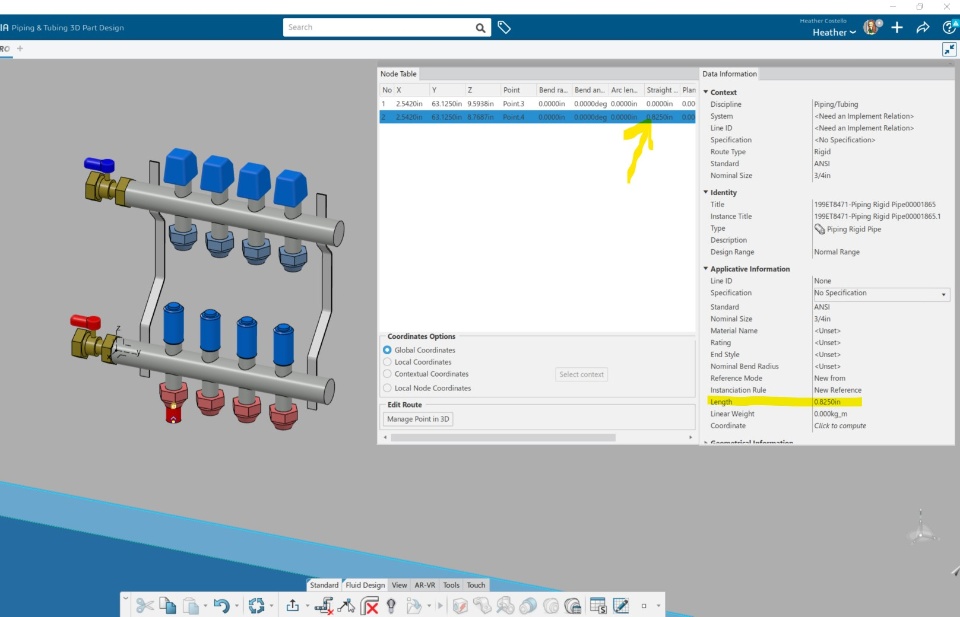Viewport: 960px width, 617px height.
Task: Click the Select context button
Action: tap(582, 375)
